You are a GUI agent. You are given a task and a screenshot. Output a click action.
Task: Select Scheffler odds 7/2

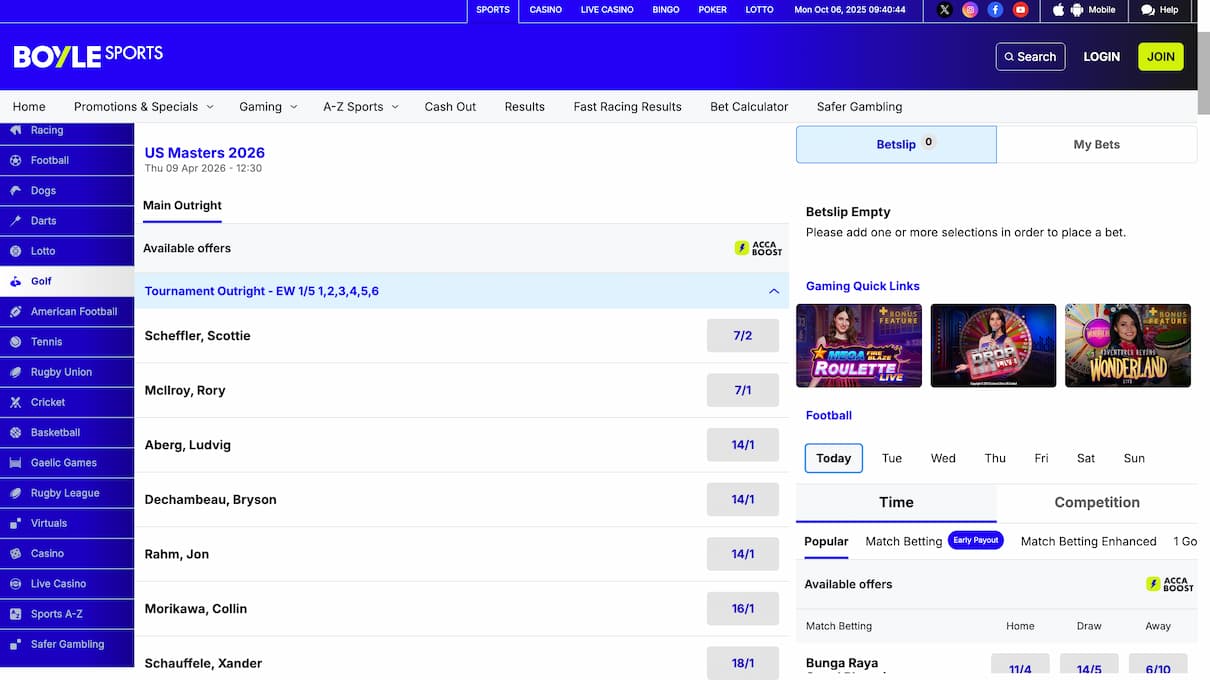[742, 336]
